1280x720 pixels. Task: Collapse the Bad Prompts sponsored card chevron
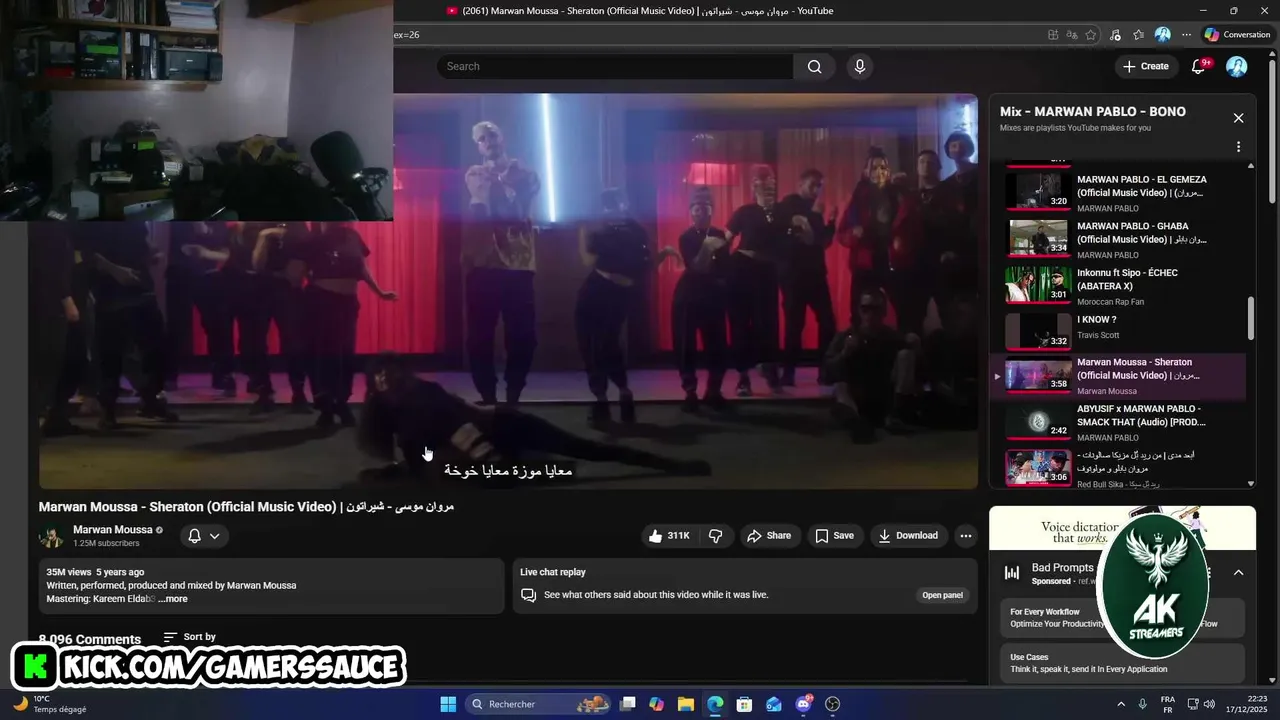point(1238,573)
